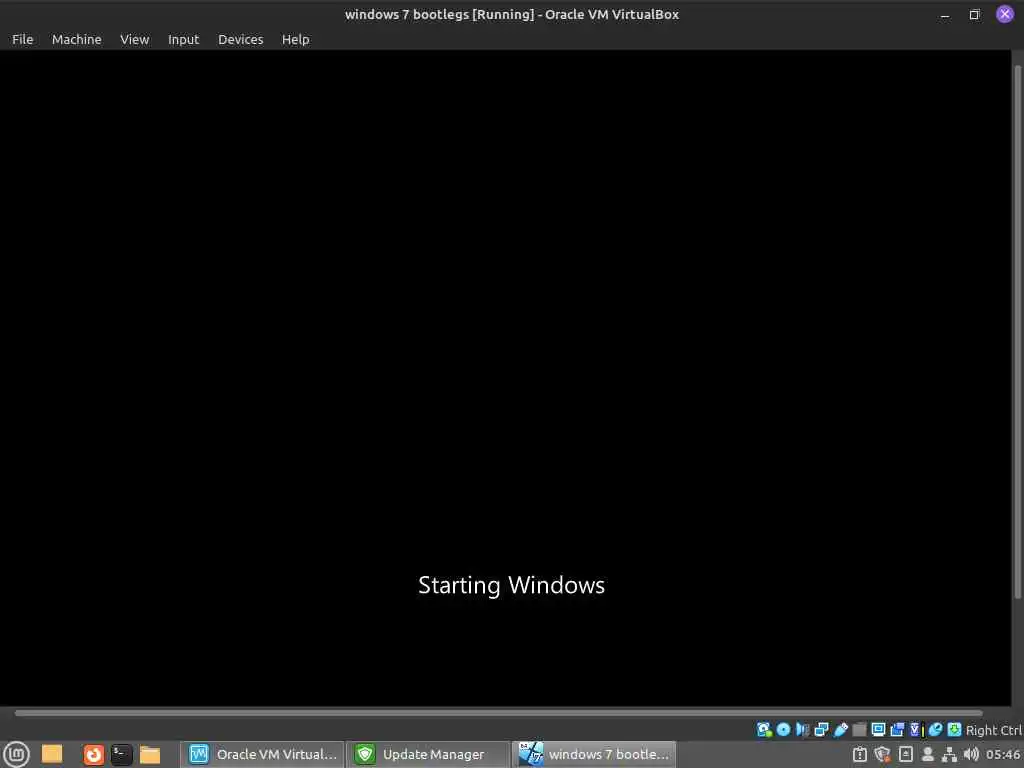Click the shared folders indicator icon
Image resolution: width=1024 pixels, height=768 pixels.
point(859,729)
